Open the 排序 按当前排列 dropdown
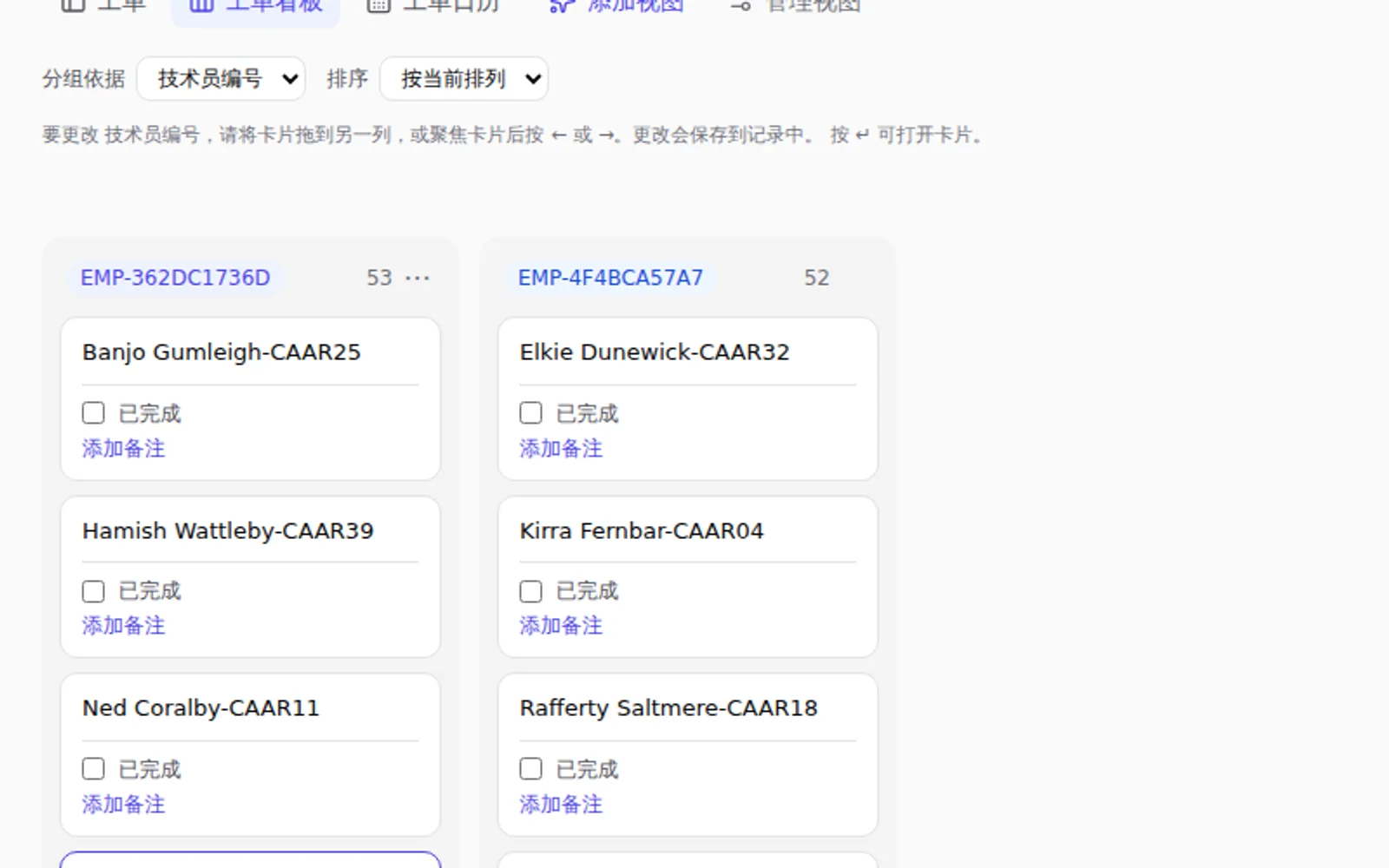The height and width of the screenshot is (868, 1389). click(464, 79)
